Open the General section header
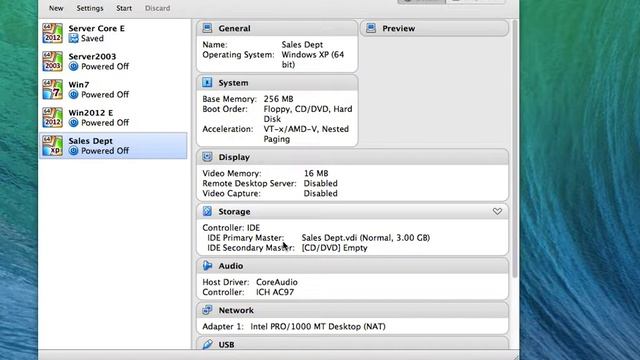The height and width of the screenshot is (360, 640). (x=277, y=28)
